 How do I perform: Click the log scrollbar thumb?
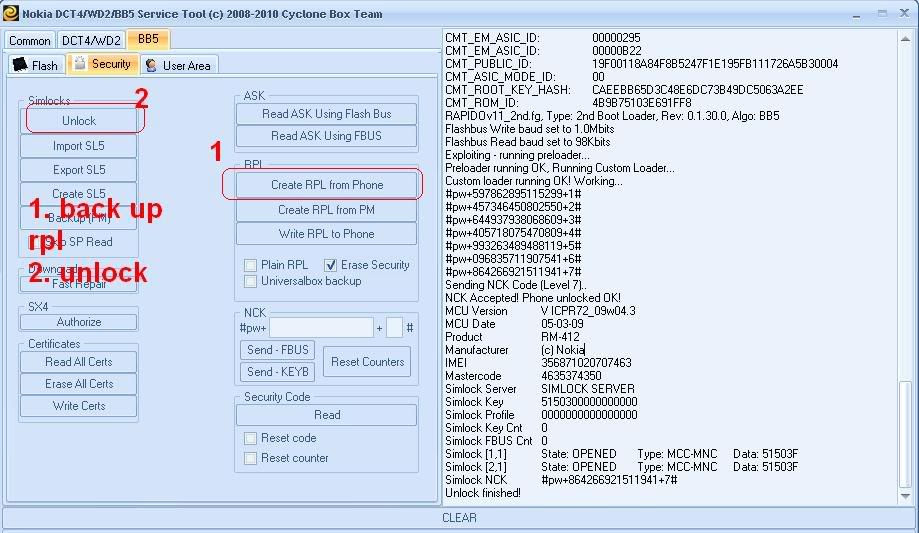[x=906, y=434]
